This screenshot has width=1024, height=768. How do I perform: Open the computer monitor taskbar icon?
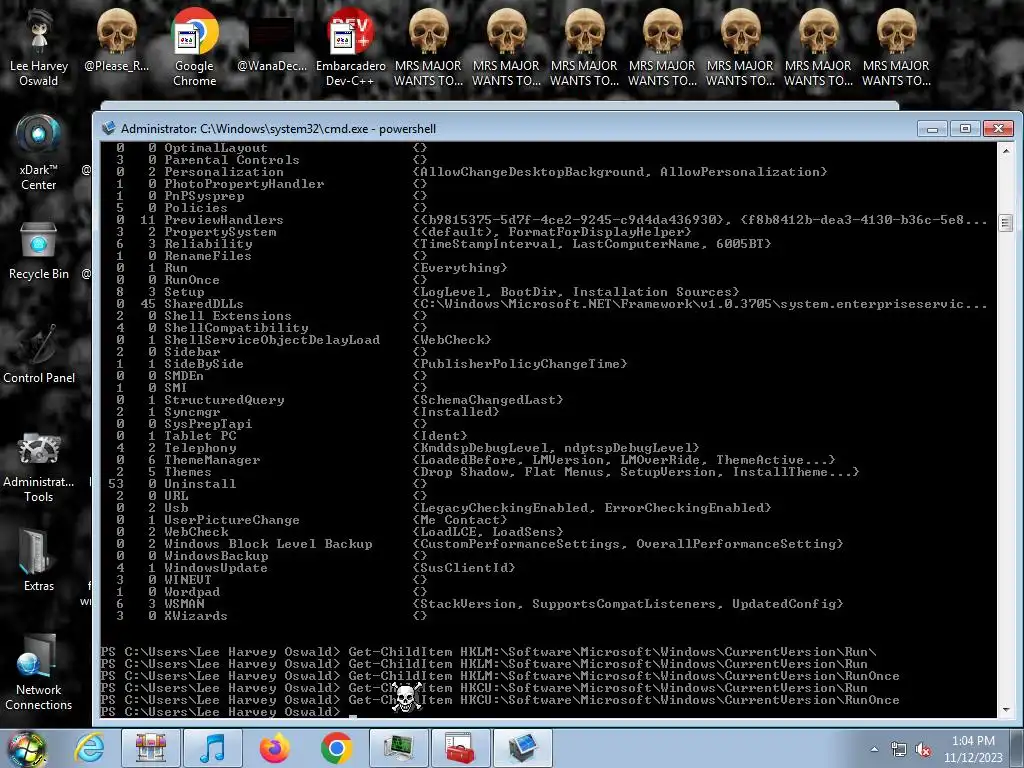(398, 748)
